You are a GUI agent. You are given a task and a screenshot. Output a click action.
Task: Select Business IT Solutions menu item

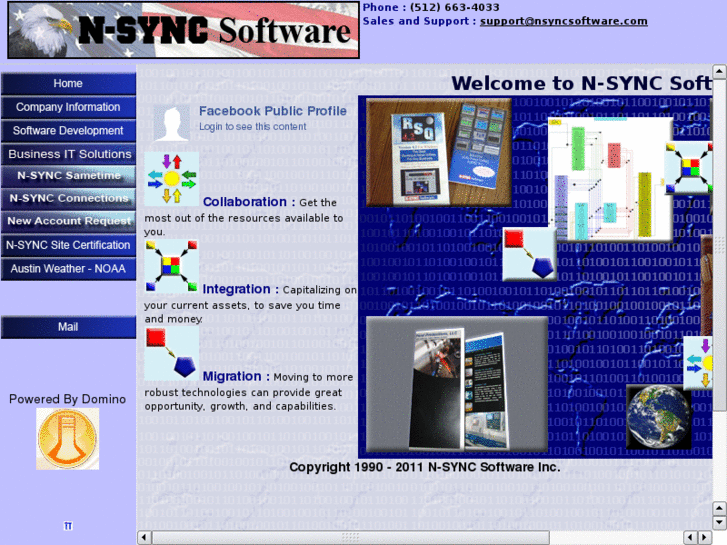(x=68, y=154)
